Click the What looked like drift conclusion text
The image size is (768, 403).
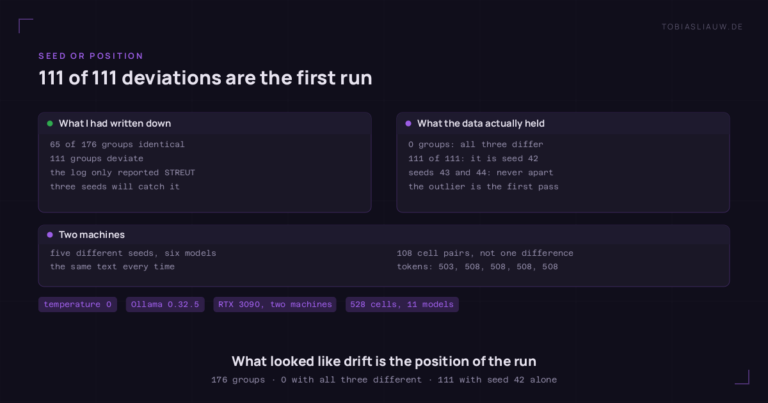384,361
